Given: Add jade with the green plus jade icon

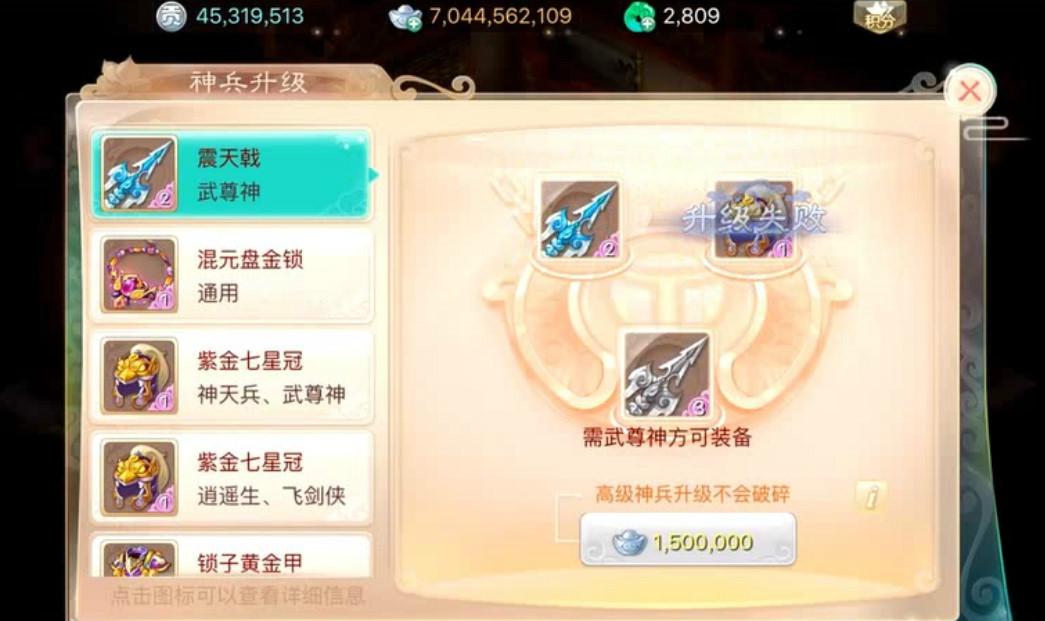Looking at the screenshot, I should (640, 17).
